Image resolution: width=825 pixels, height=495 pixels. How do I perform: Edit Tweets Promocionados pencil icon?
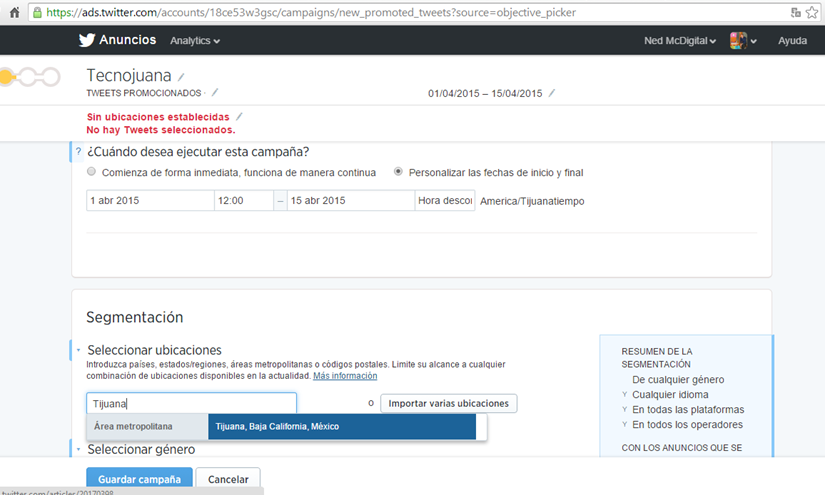(x=215, y=93)
